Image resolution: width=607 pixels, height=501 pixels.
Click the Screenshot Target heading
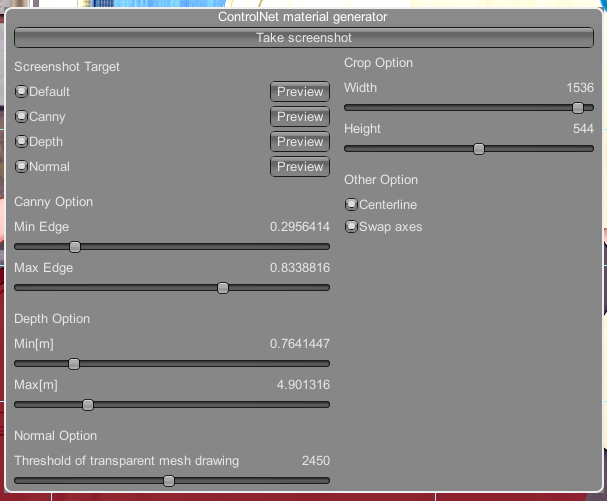(67, 67)
